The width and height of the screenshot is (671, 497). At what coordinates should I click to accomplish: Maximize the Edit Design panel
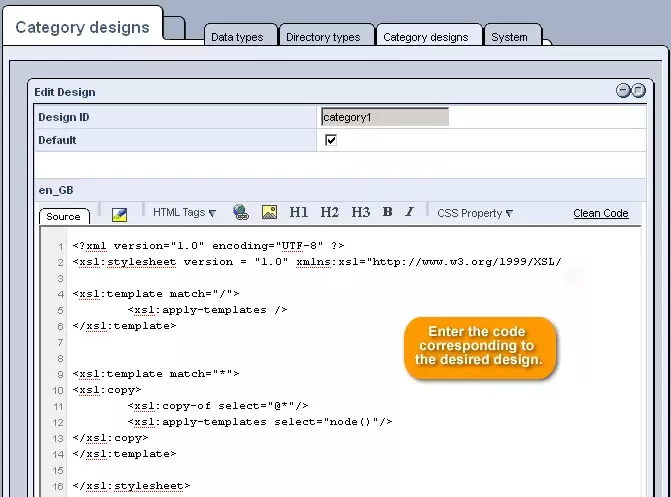coord(638,91)
